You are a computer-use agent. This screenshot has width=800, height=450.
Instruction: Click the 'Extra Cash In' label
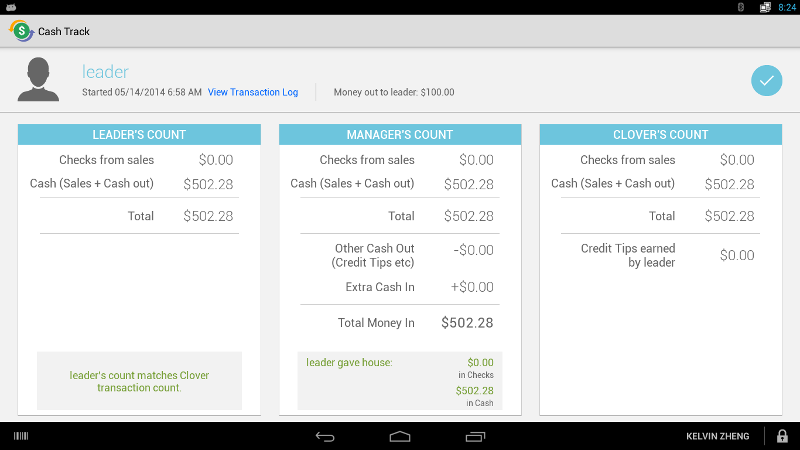pos(380,287)
